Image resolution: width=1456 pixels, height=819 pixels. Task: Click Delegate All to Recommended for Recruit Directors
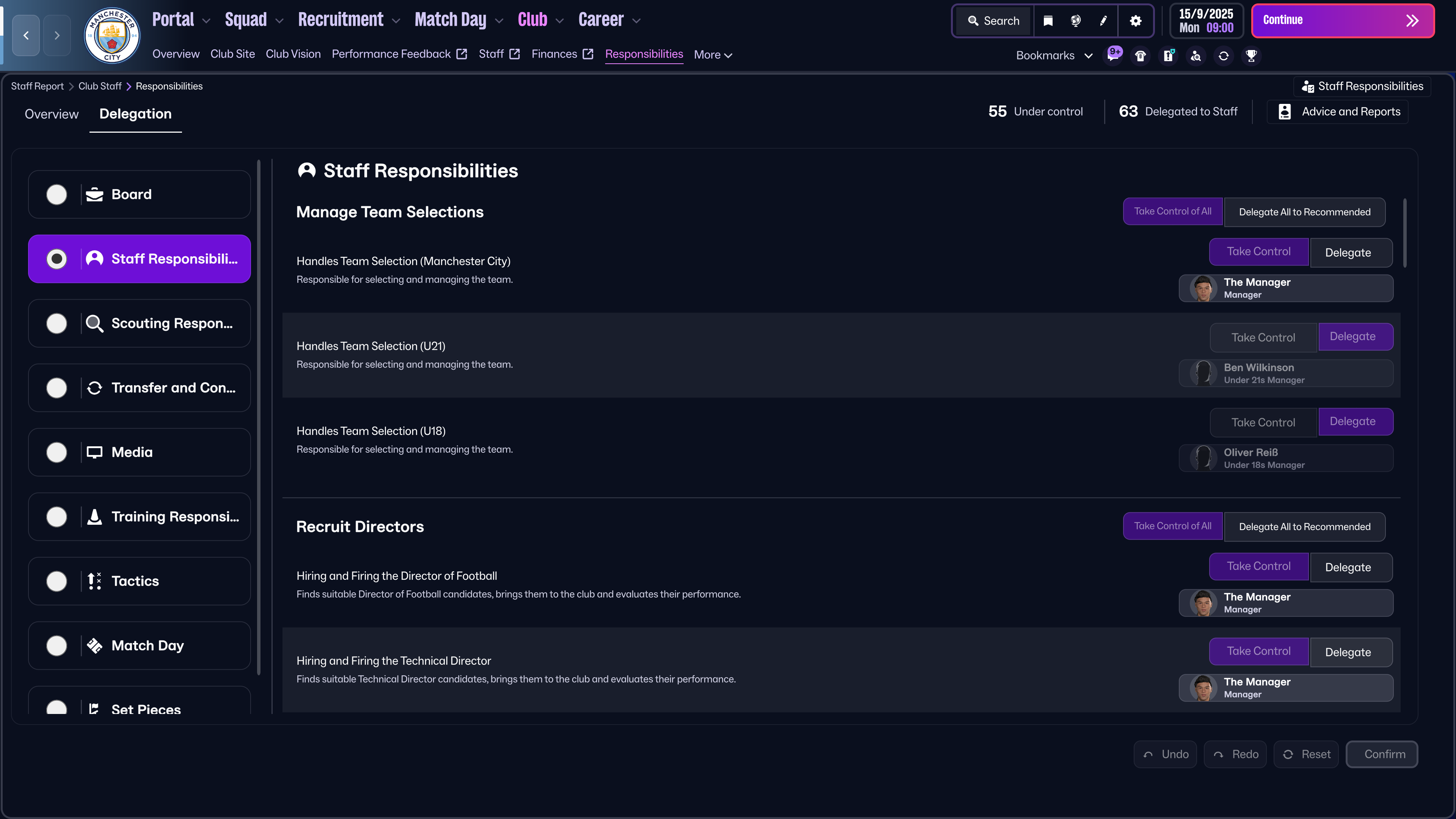1304,527
